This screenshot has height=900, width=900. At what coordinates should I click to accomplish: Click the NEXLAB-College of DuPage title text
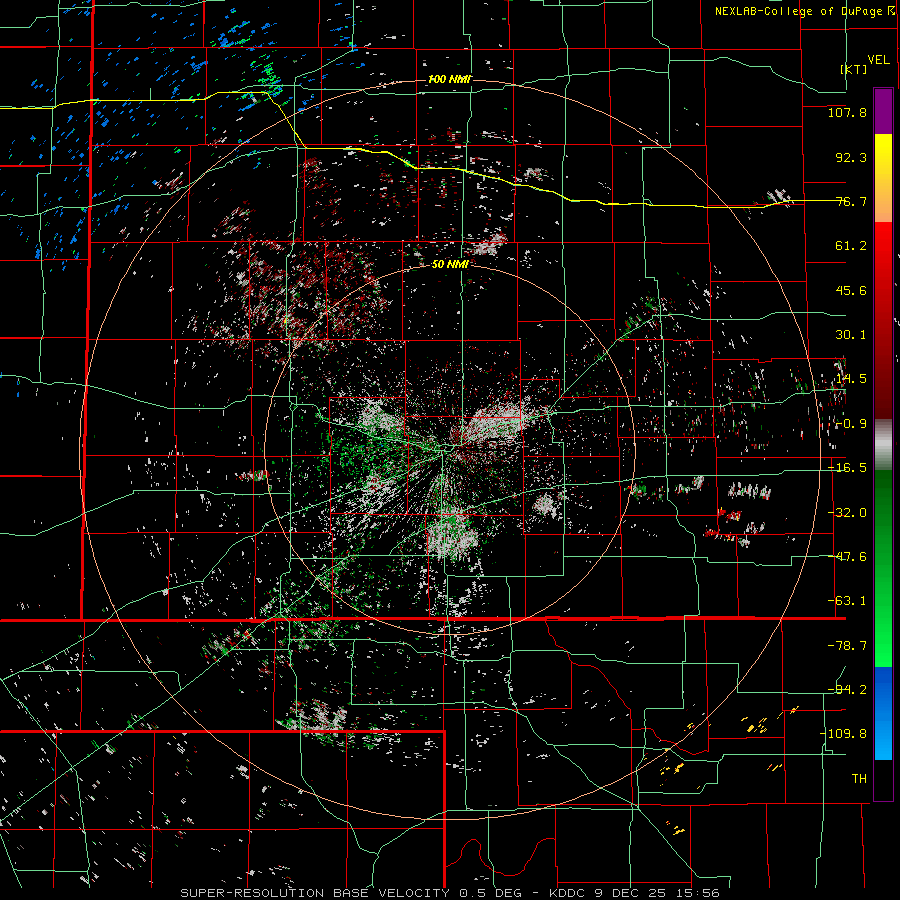(x=799, y=11)
